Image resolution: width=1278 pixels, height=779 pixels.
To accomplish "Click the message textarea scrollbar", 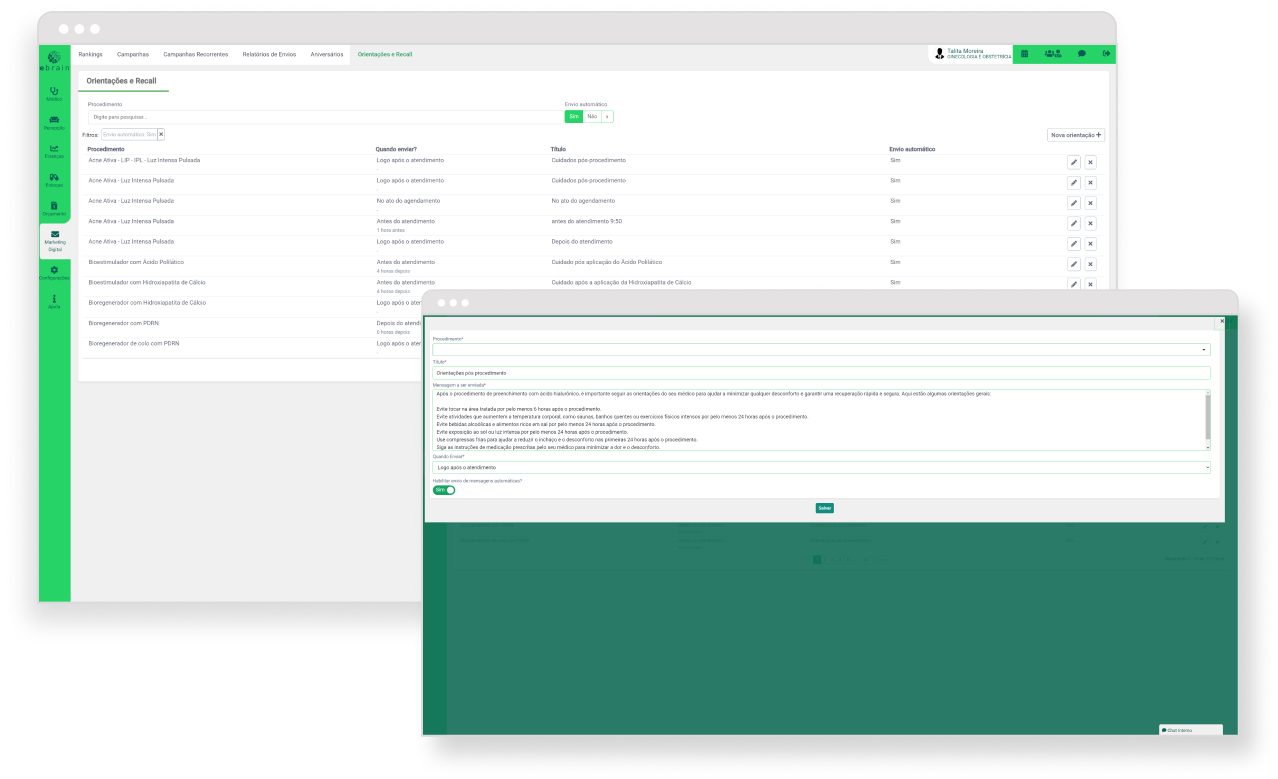I will (1207, 415).
